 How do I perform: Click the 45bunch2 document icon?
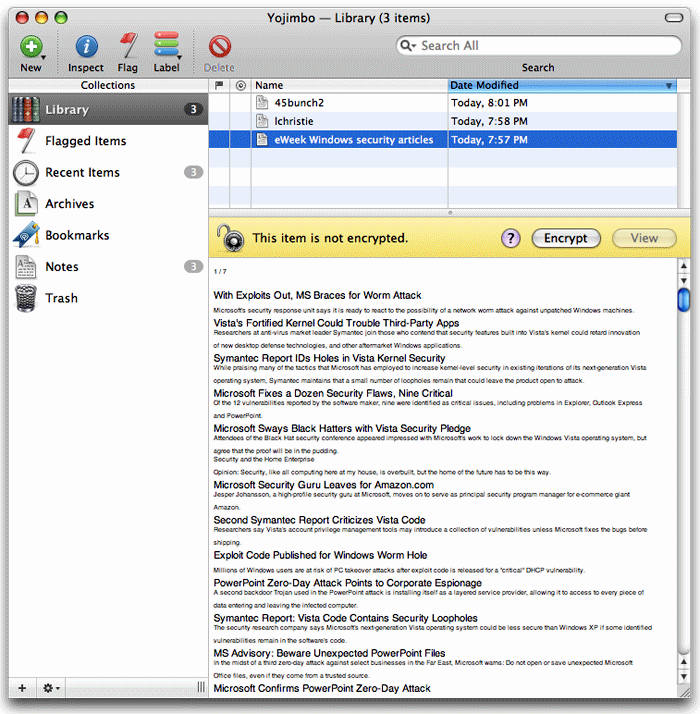click(262, 102)
